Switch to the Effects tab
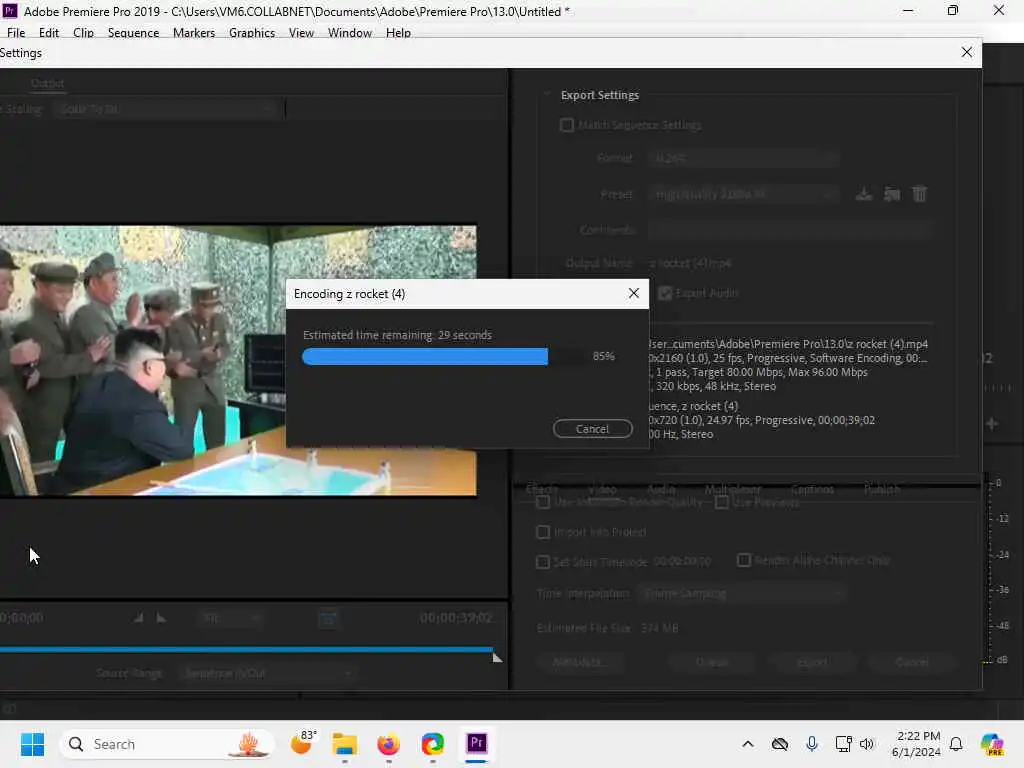 tap(542, 488)
